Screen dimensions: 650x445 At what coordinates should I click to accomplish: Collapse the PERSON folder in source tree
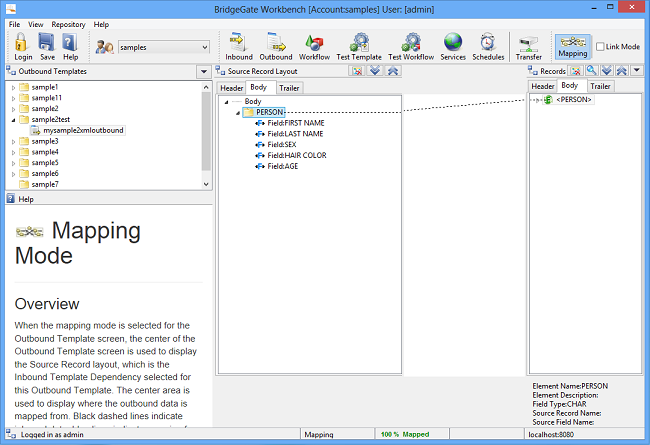pyautogui.click(x=238, y=112)
